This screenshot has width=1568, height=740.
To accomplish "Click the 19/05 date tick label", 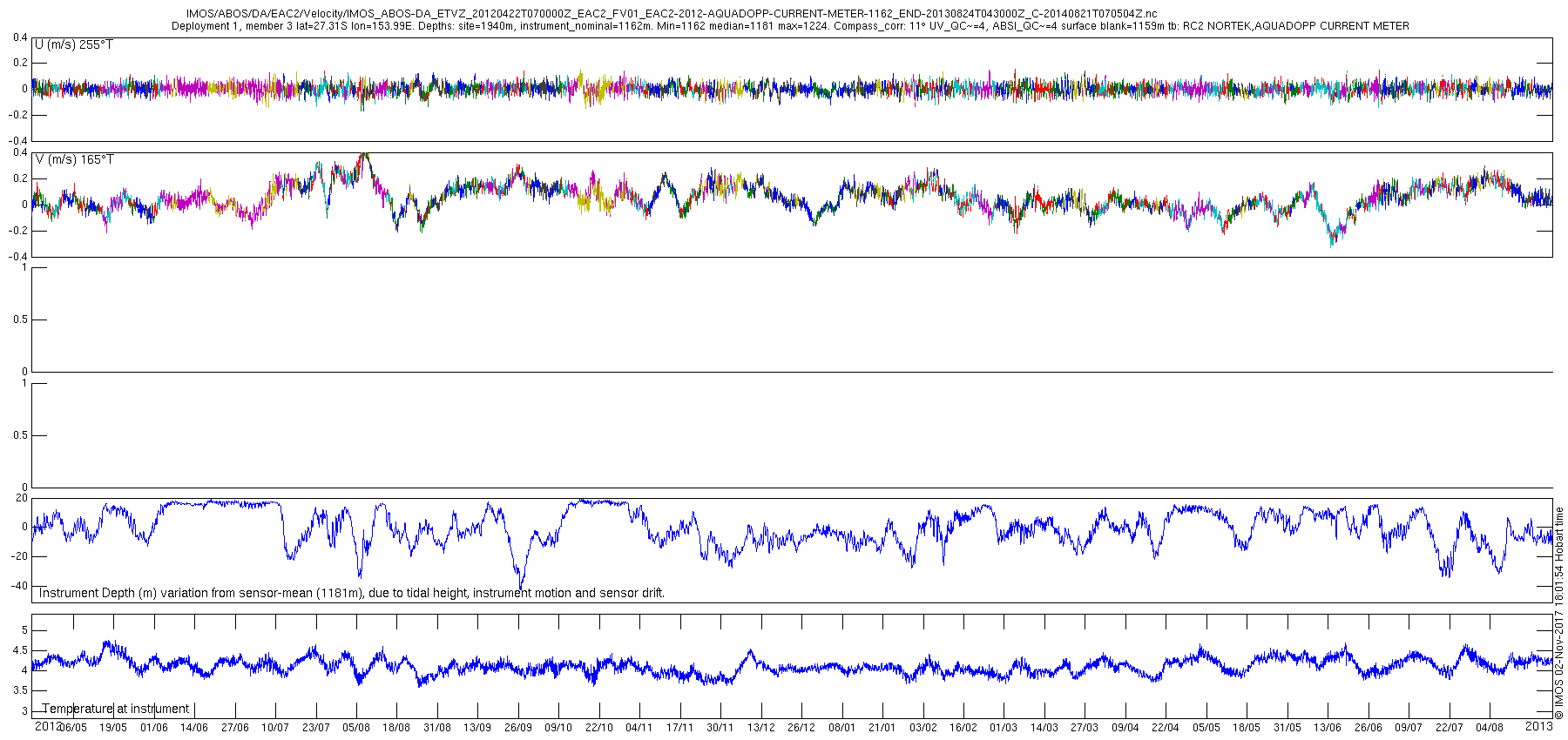I will pyautogui.click(x=112, y=728).
